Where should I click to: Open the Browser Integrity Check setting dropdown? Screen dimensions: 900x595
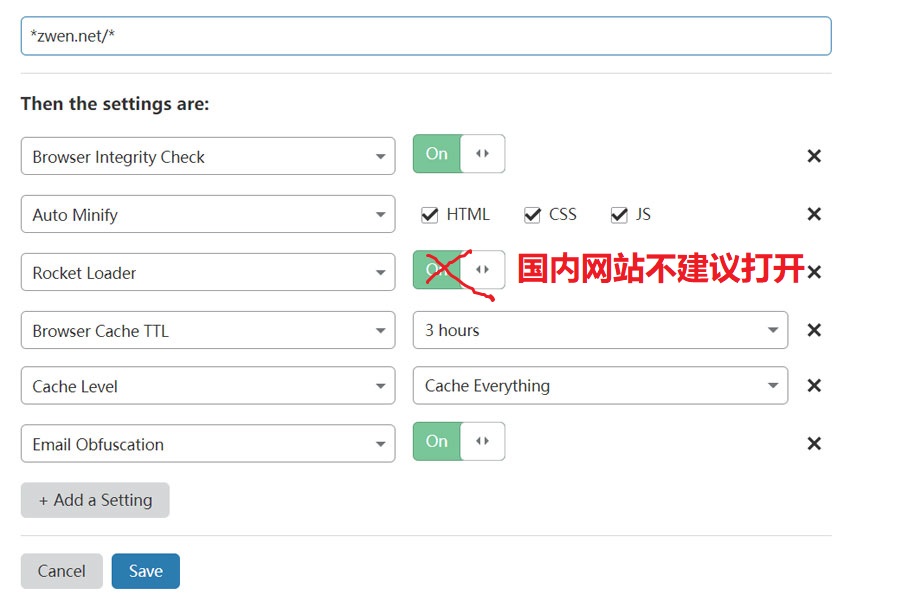(208, 157)
